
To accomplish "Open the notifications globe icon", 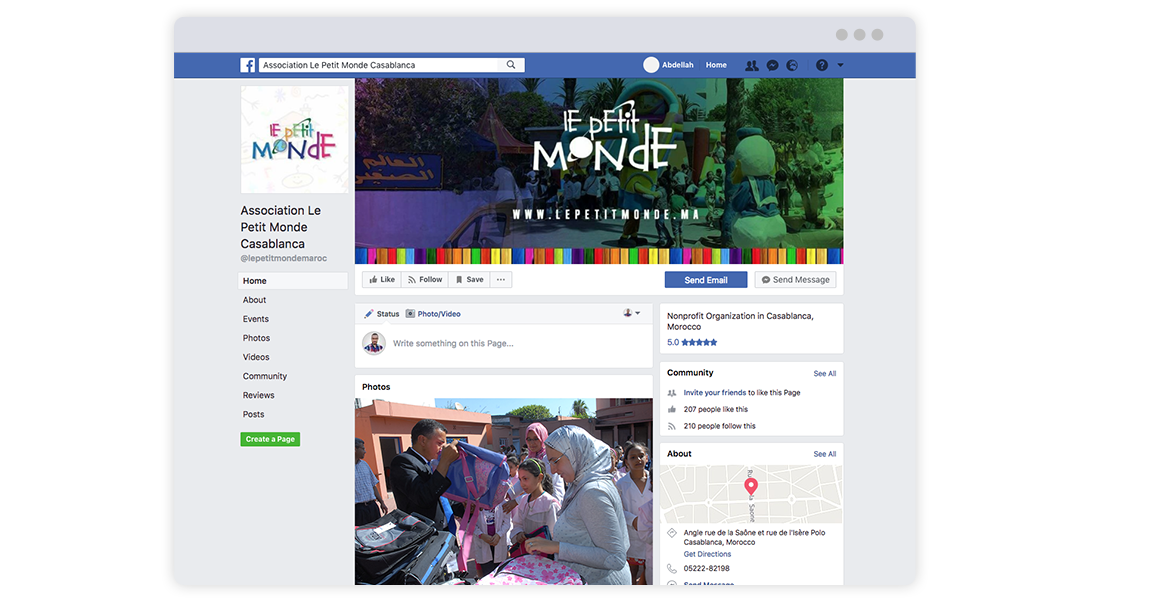I will [792, 65].
